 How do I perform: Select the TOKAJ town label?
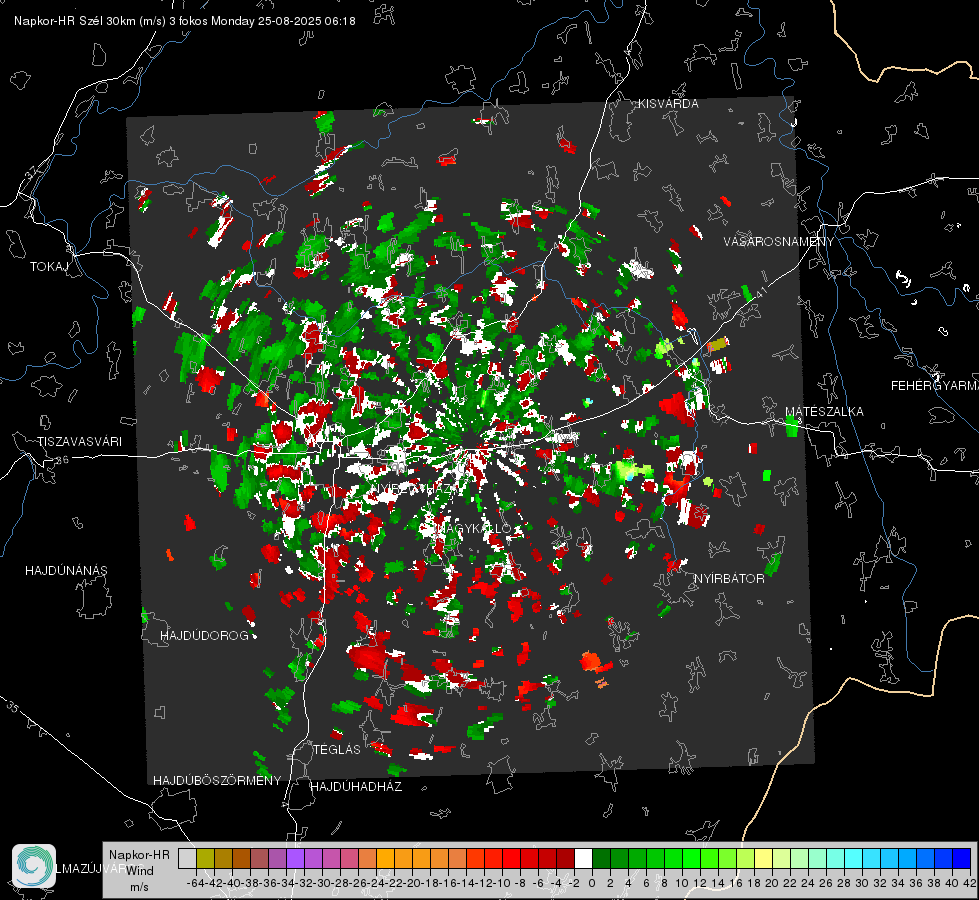(49, 267)
